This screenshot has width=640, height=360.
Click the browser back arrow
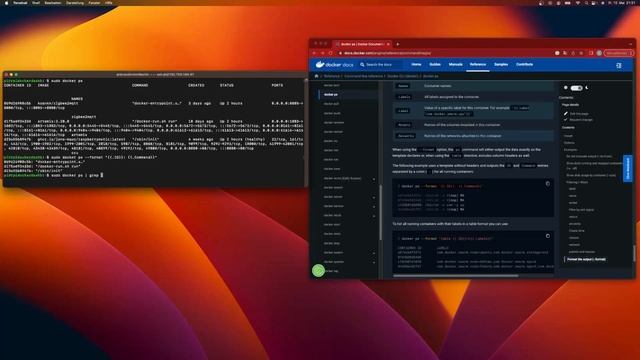pyautogui.click(x=314, y=53)
